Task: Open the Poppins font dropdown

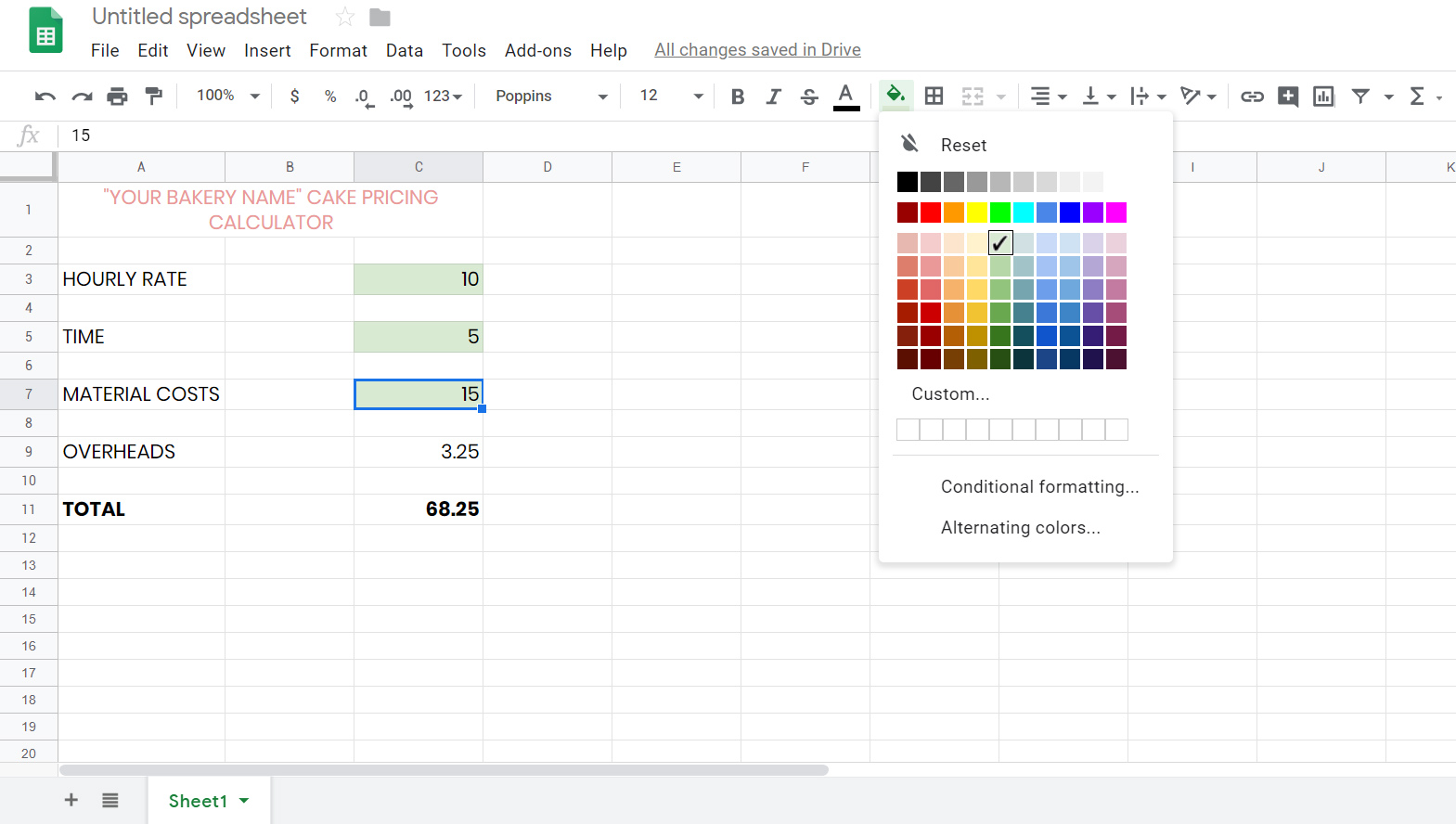Action: pos(551,97)
